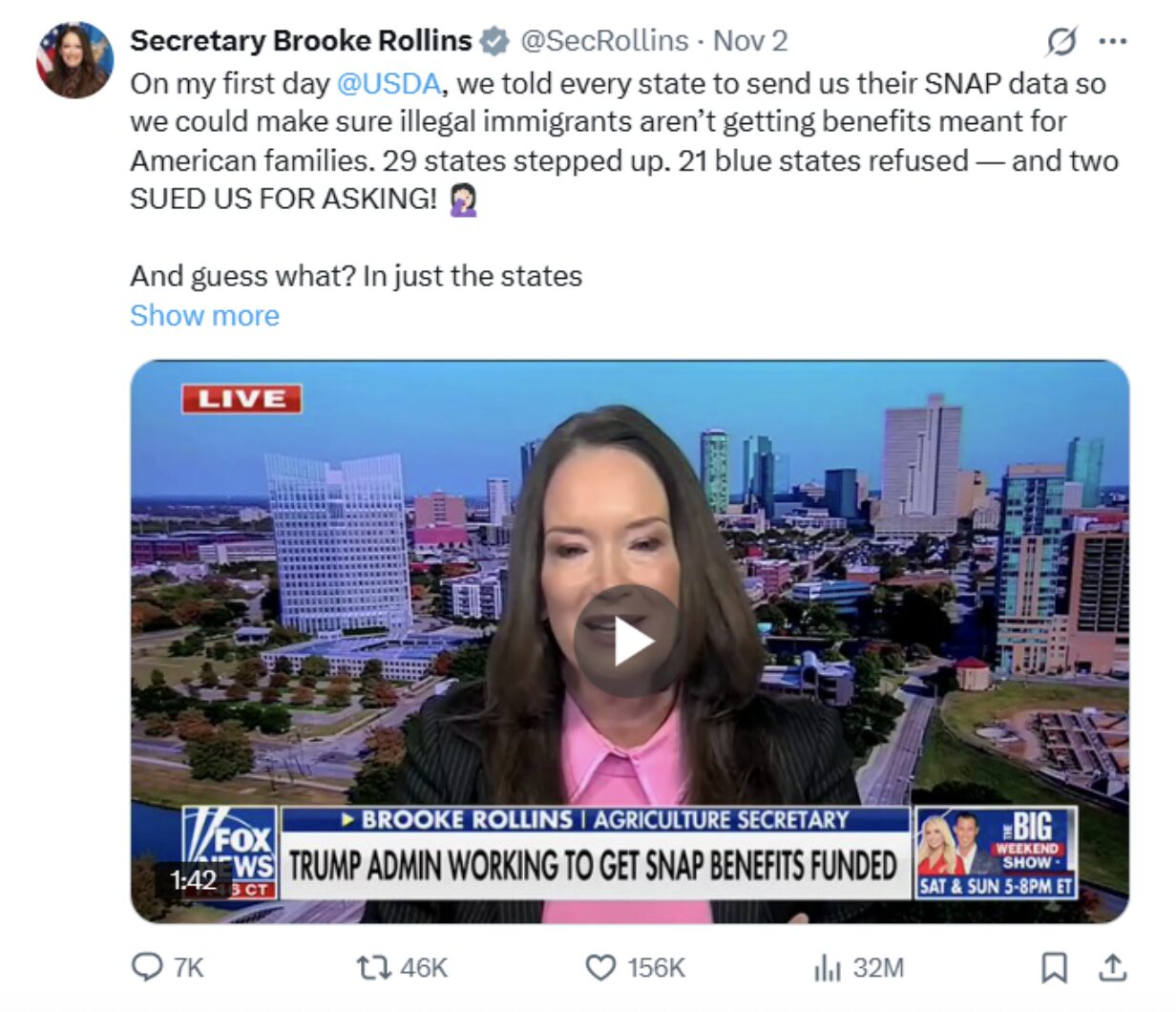The height and width of the screenshot is (1012, 1176).
Task: Open the Nov 2 post timestamp
Action: coord(750,41)
